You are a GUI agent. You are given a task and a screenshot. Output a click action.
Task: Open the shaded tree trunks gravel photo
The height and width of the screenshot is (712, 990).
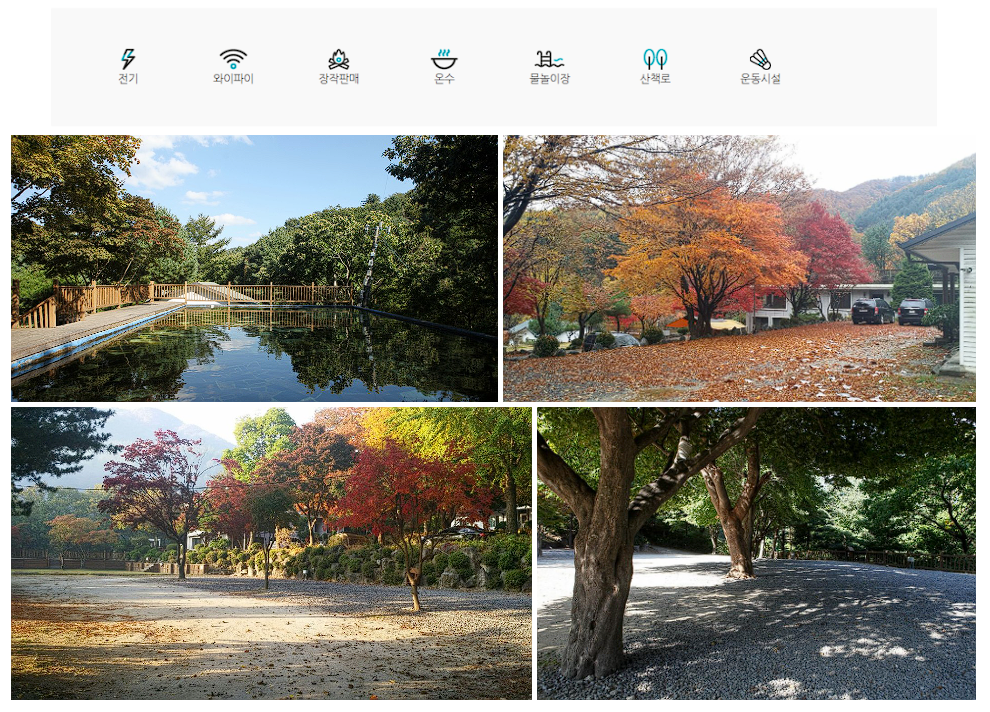tap(756, 553)
